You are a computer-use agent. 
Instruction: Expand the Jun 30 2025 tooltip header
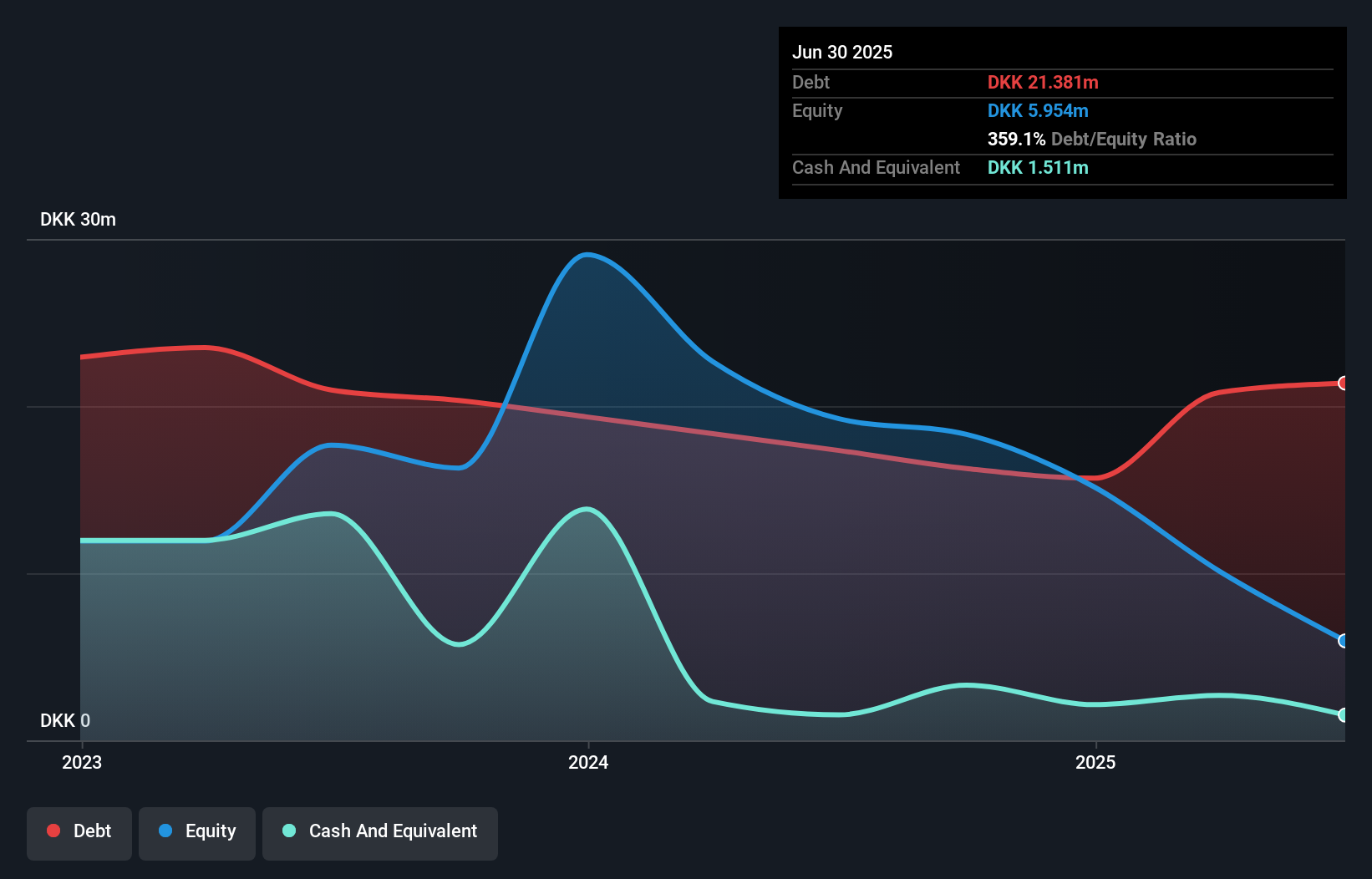coord(841,52)
